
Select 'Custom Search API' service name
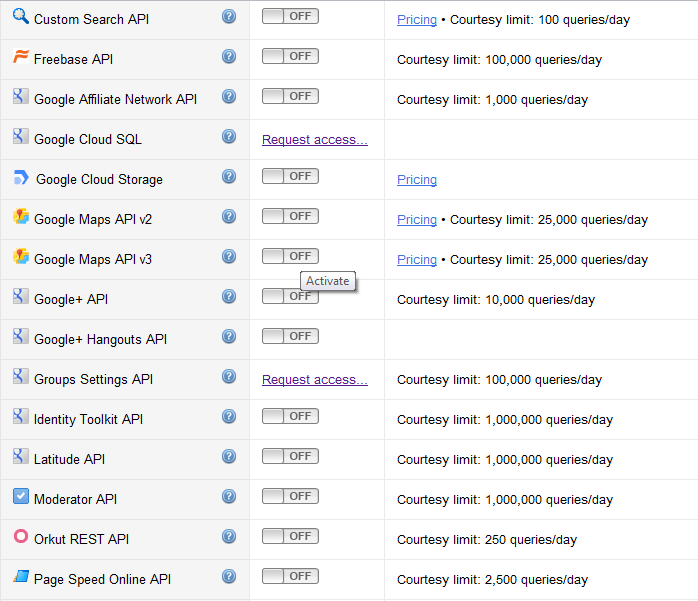click(x=91, y=20)
